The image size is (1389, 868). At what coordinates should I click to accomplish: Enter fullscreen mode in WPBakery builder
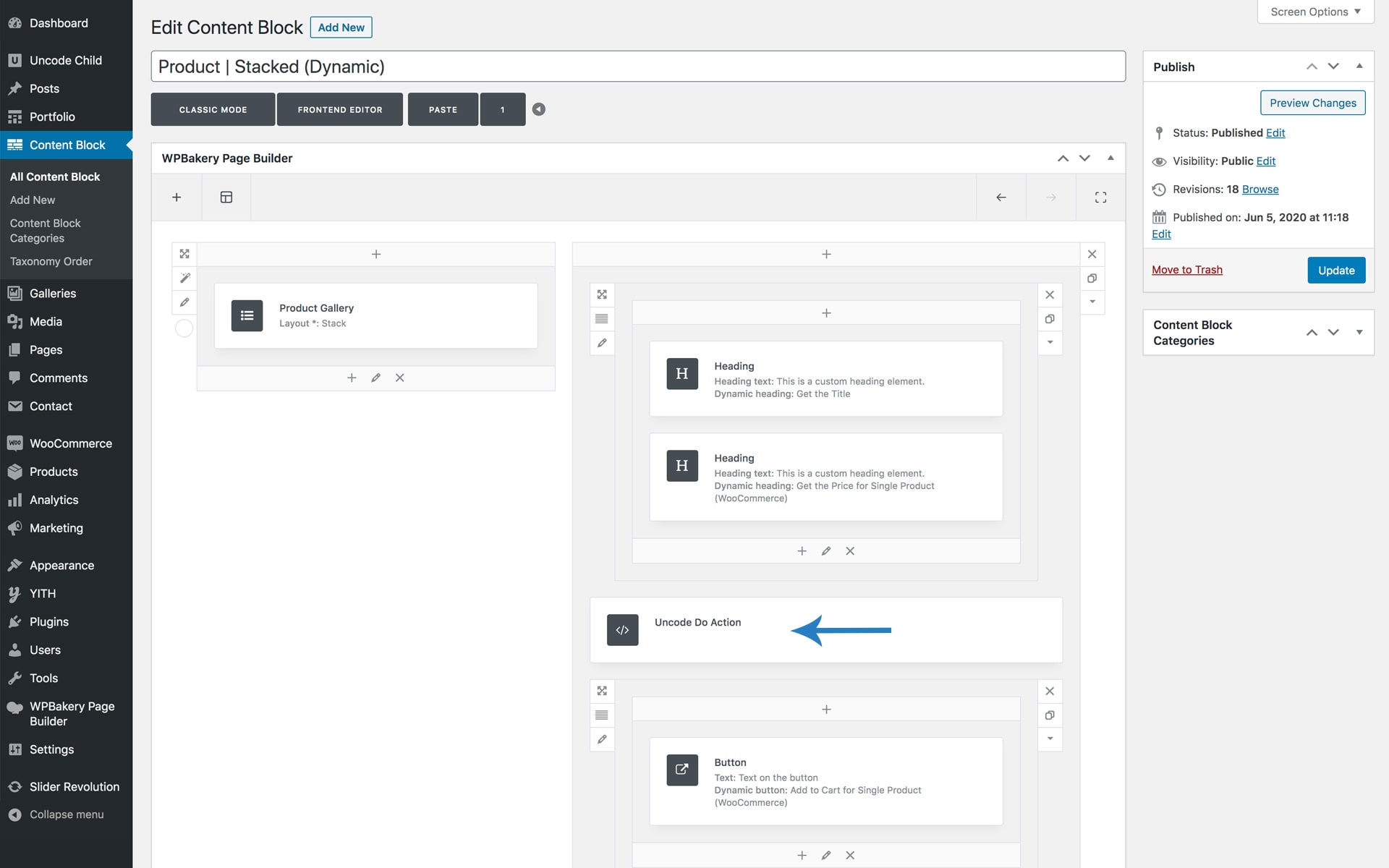tap(1100, 197)
